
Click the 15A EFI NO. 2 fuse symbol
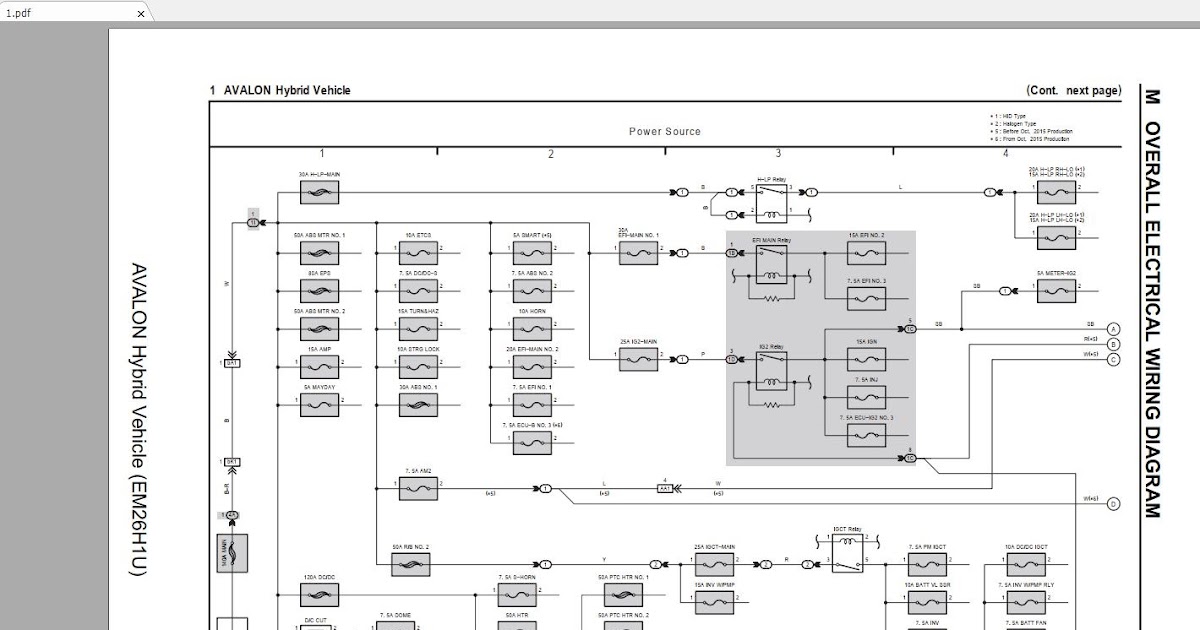(x=866, y=254)
